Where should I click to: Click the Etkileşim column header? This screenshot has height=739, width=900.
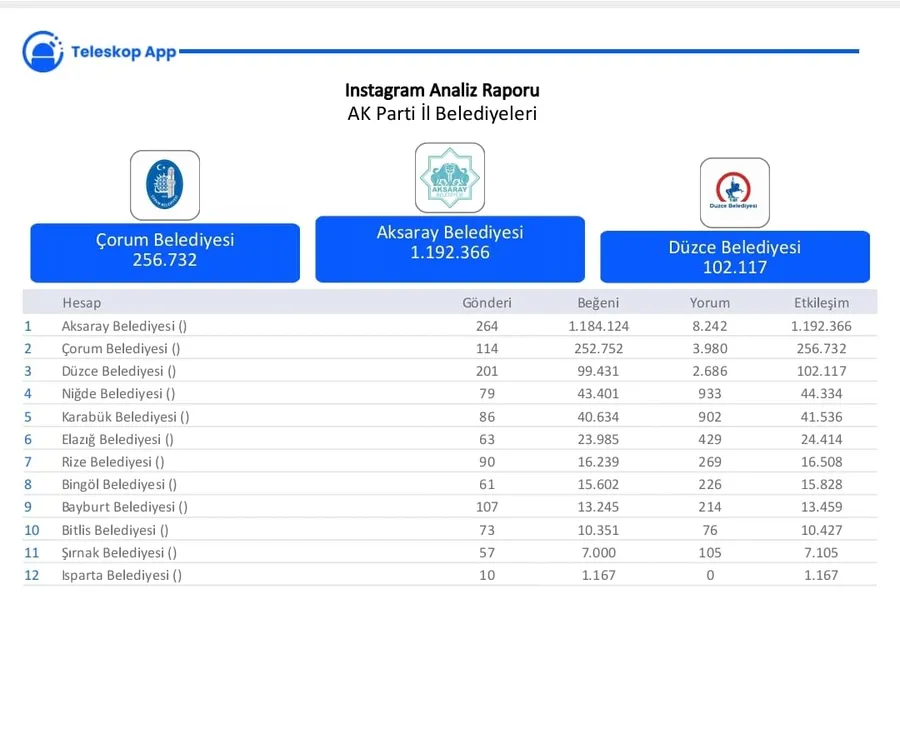tap(820, 303)
